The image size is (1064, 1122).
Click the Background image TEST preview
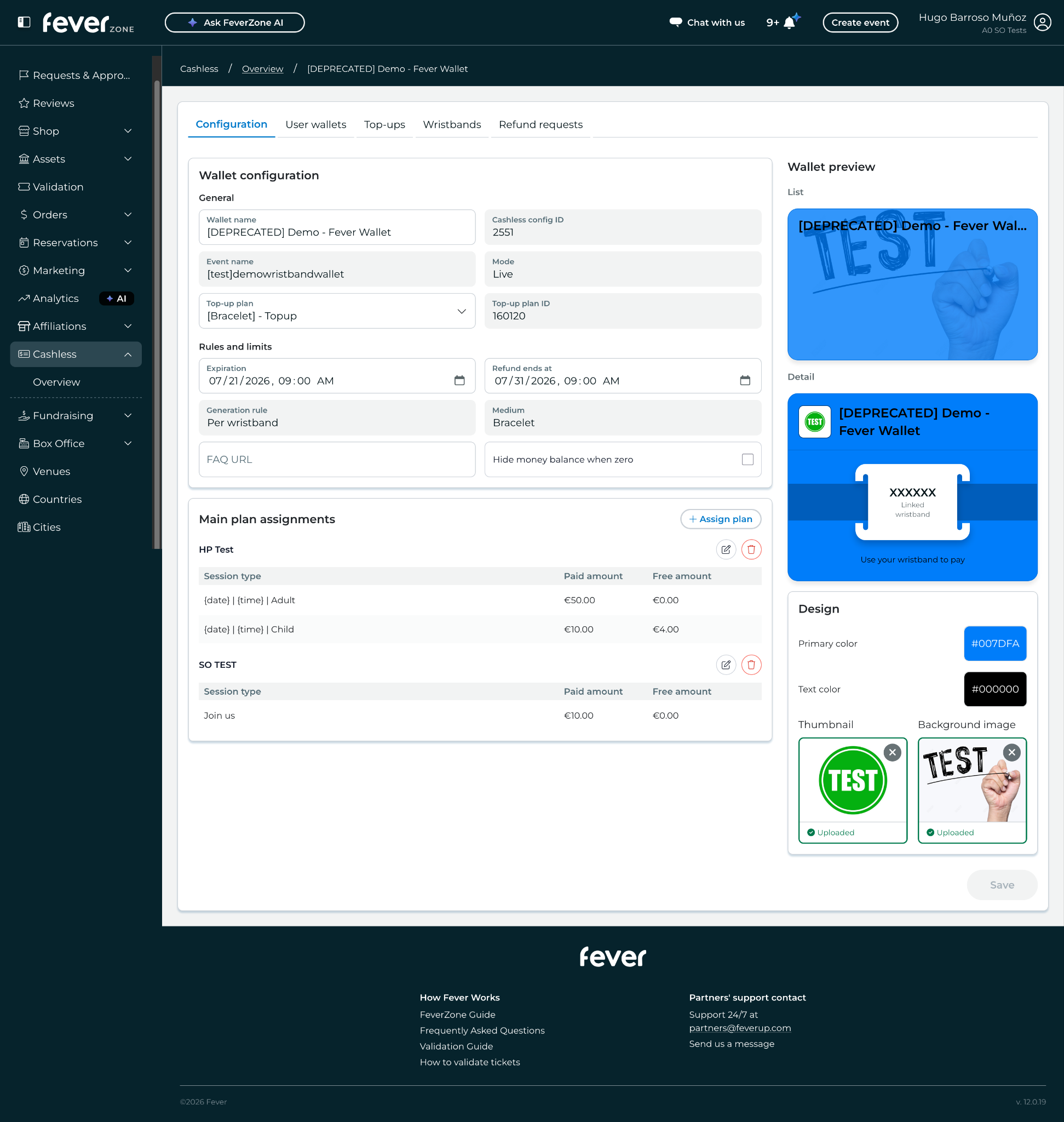(971, 780)
